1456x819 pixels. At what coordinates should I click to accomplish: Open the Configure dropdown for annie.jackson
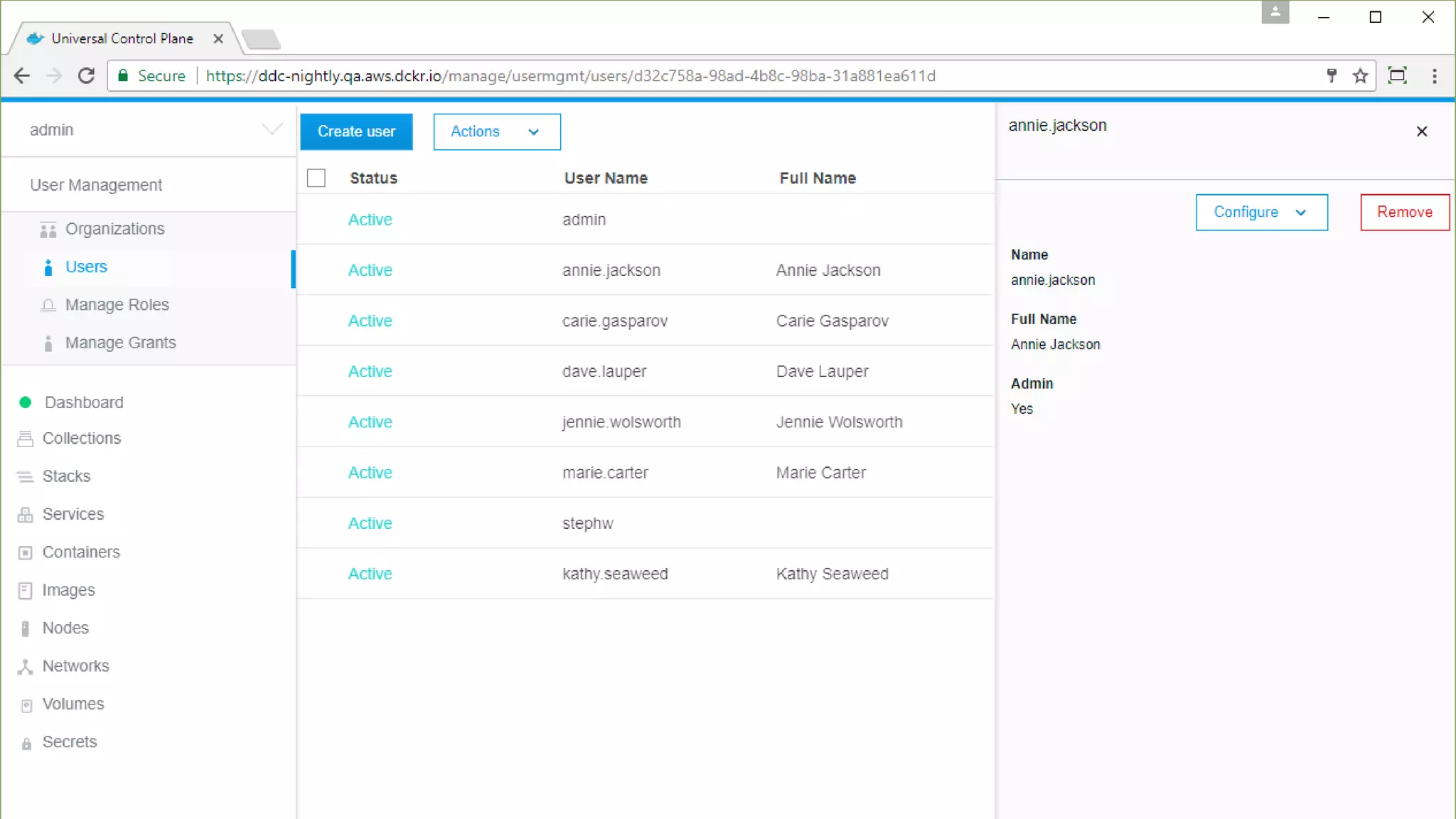point(1260,212)
